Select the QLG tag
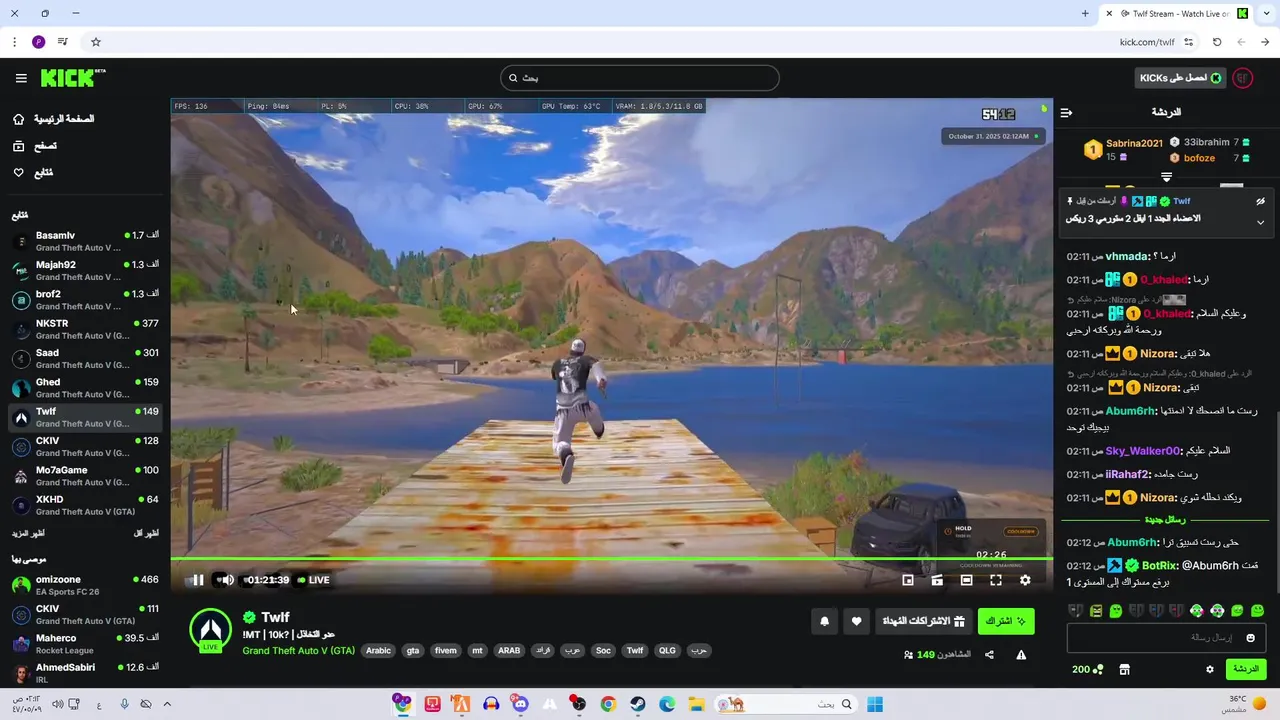 [667, 650]
